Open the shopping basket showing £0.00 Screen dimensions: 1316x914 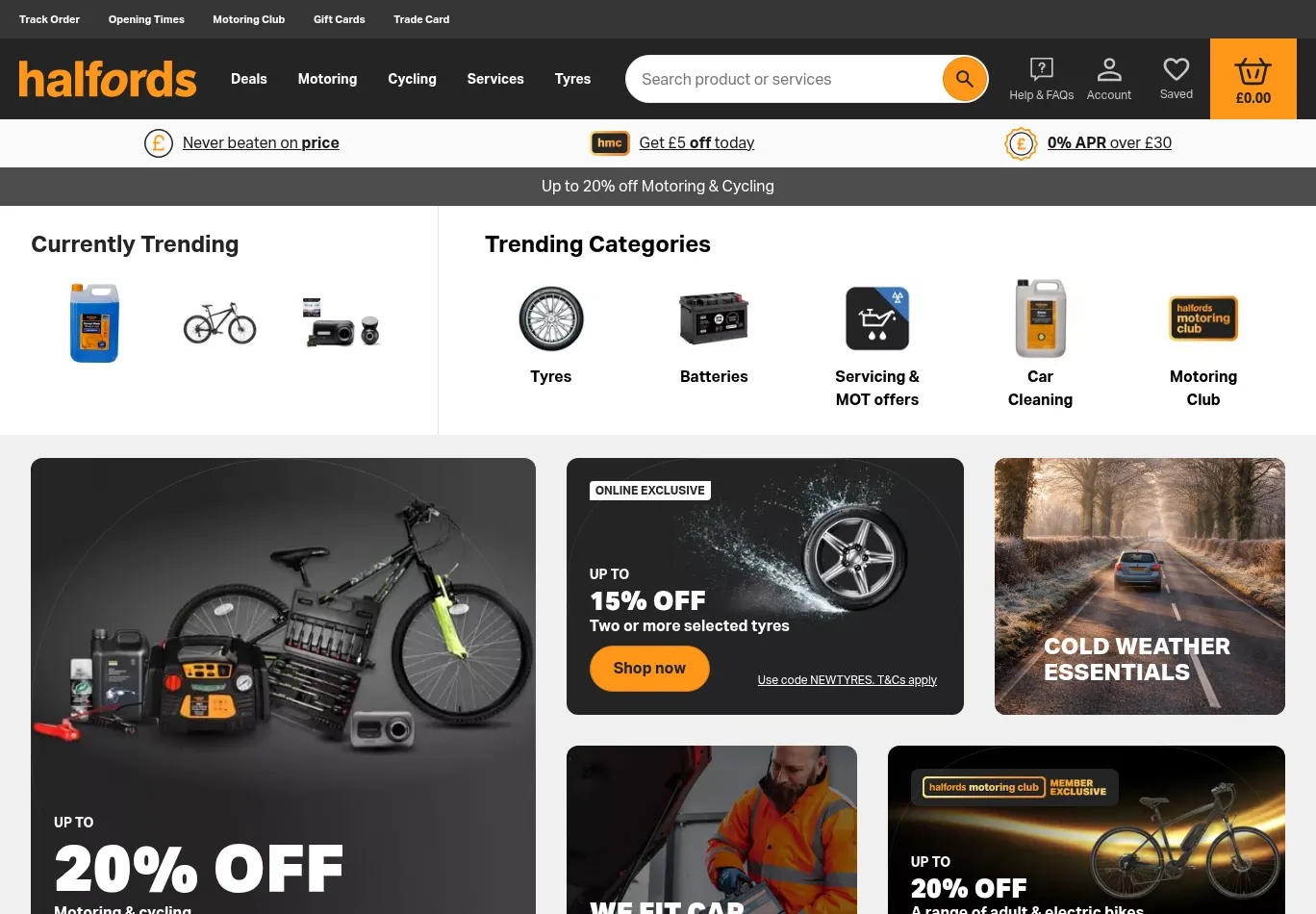pos(1253,79)
